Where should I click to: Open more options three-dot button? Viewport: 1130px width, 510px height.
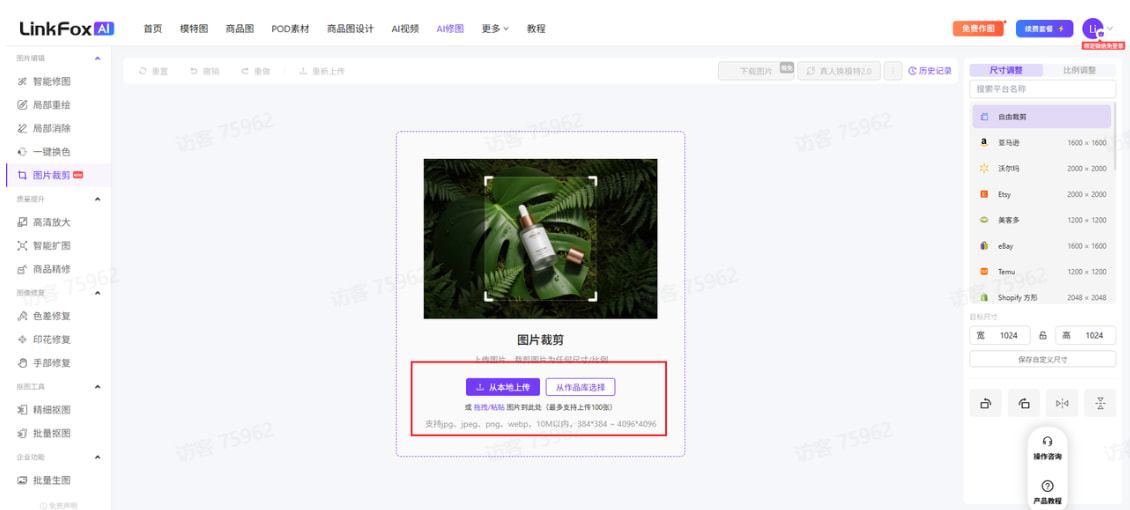point(893,71)
